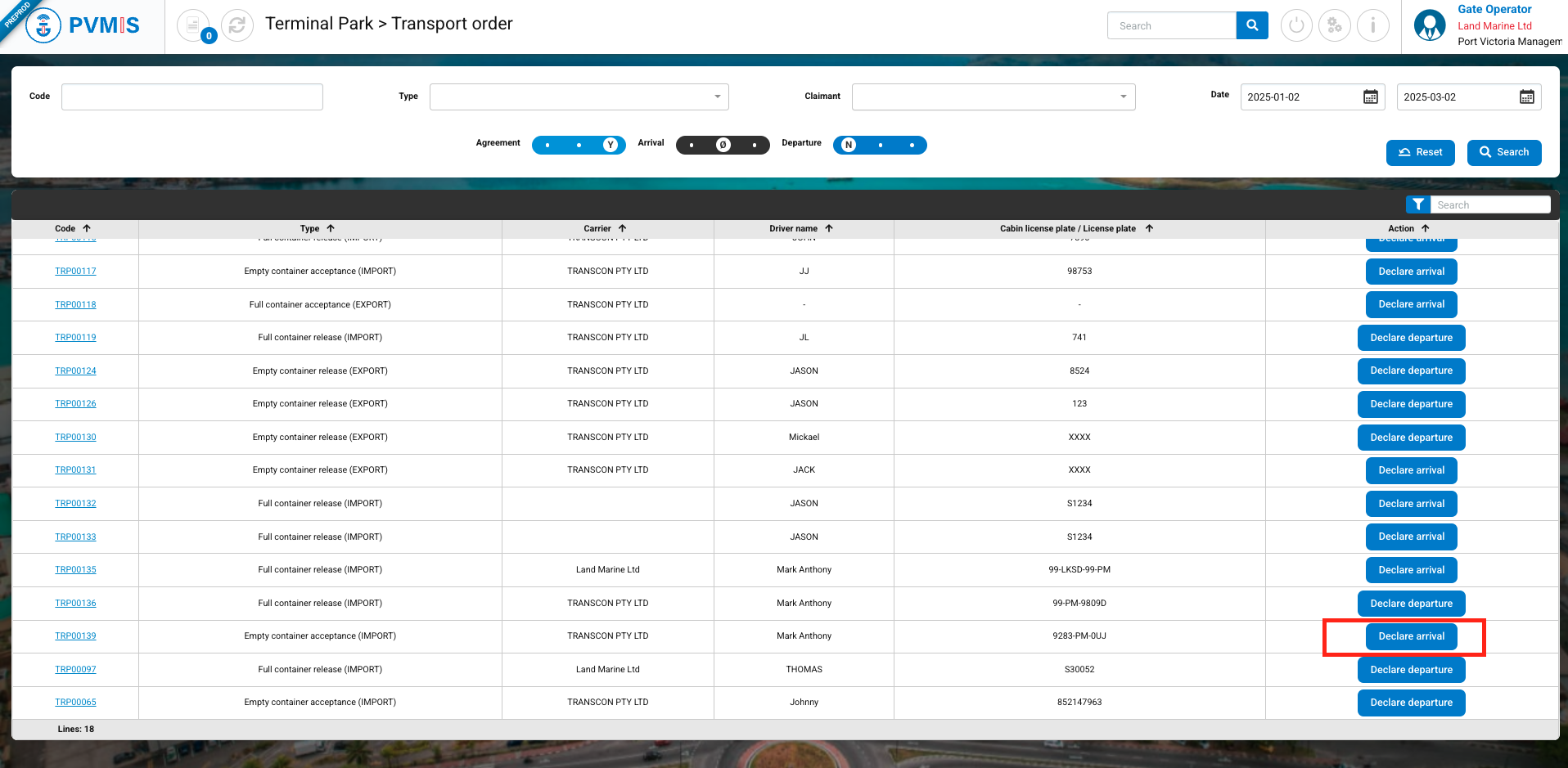This screenshot has height=768, width=1568.
Task: Click the blue magnifier button in top search
Action: click(x=1251, y=26)
